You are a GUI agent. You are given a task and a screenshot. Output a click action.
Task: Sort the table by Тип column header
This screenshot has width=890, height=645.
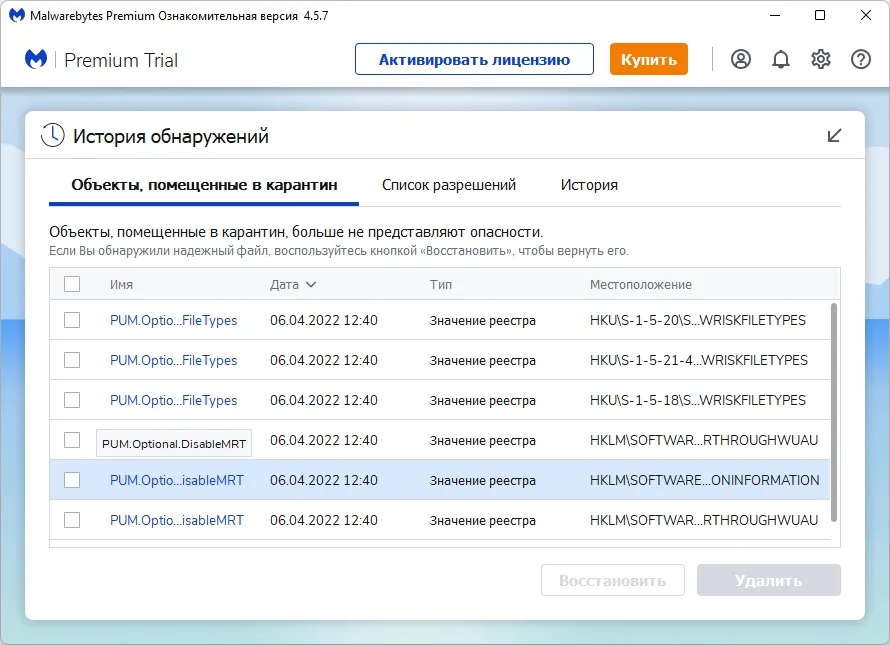click(x=440, y=284)
